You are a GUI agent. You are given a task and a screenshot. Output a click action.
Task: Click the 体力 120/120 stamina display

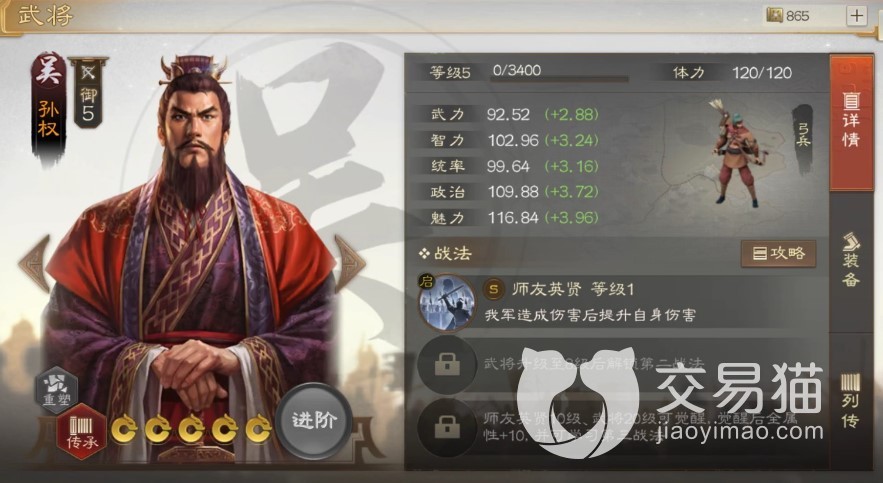coord(732,73)
